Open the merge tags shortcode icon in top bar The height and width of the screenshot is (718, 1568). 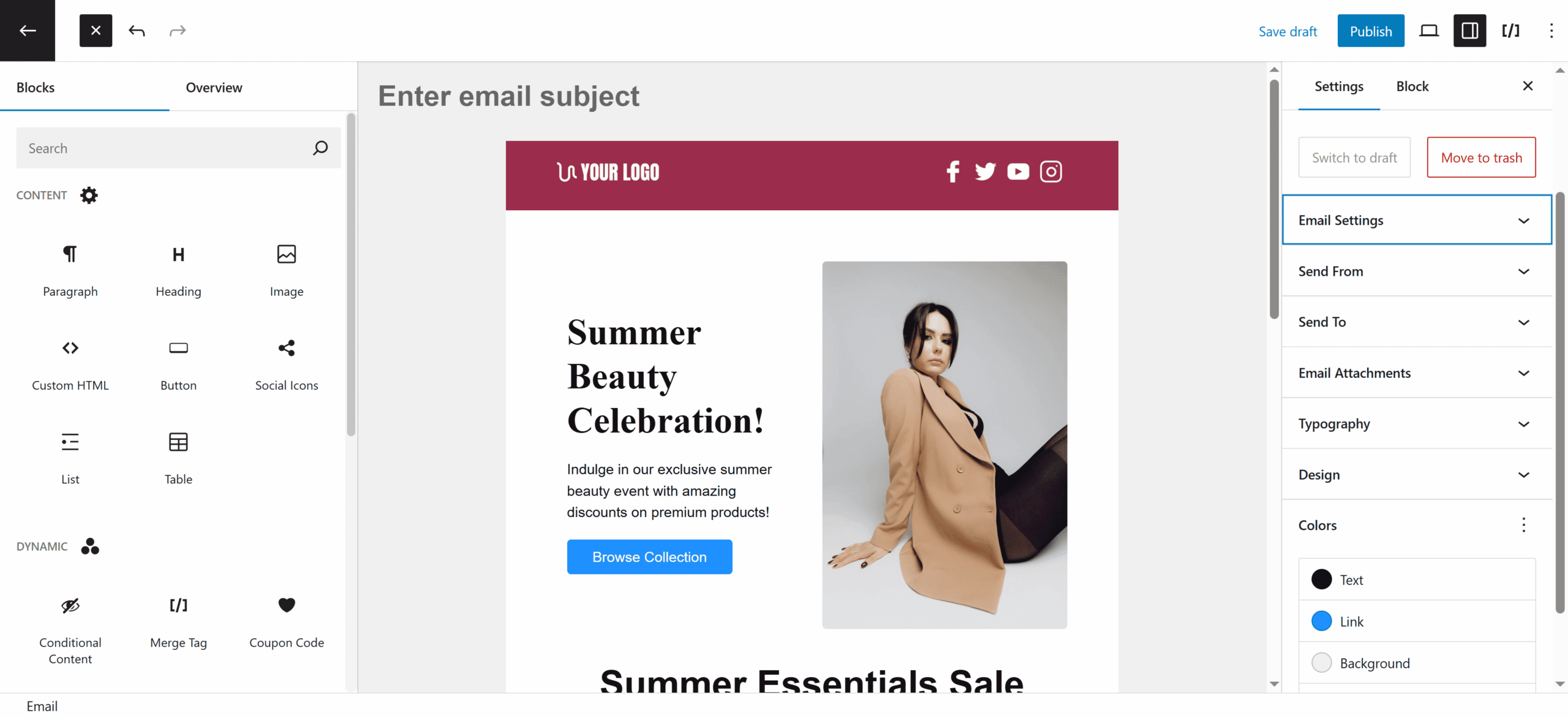coord(1510,31)
